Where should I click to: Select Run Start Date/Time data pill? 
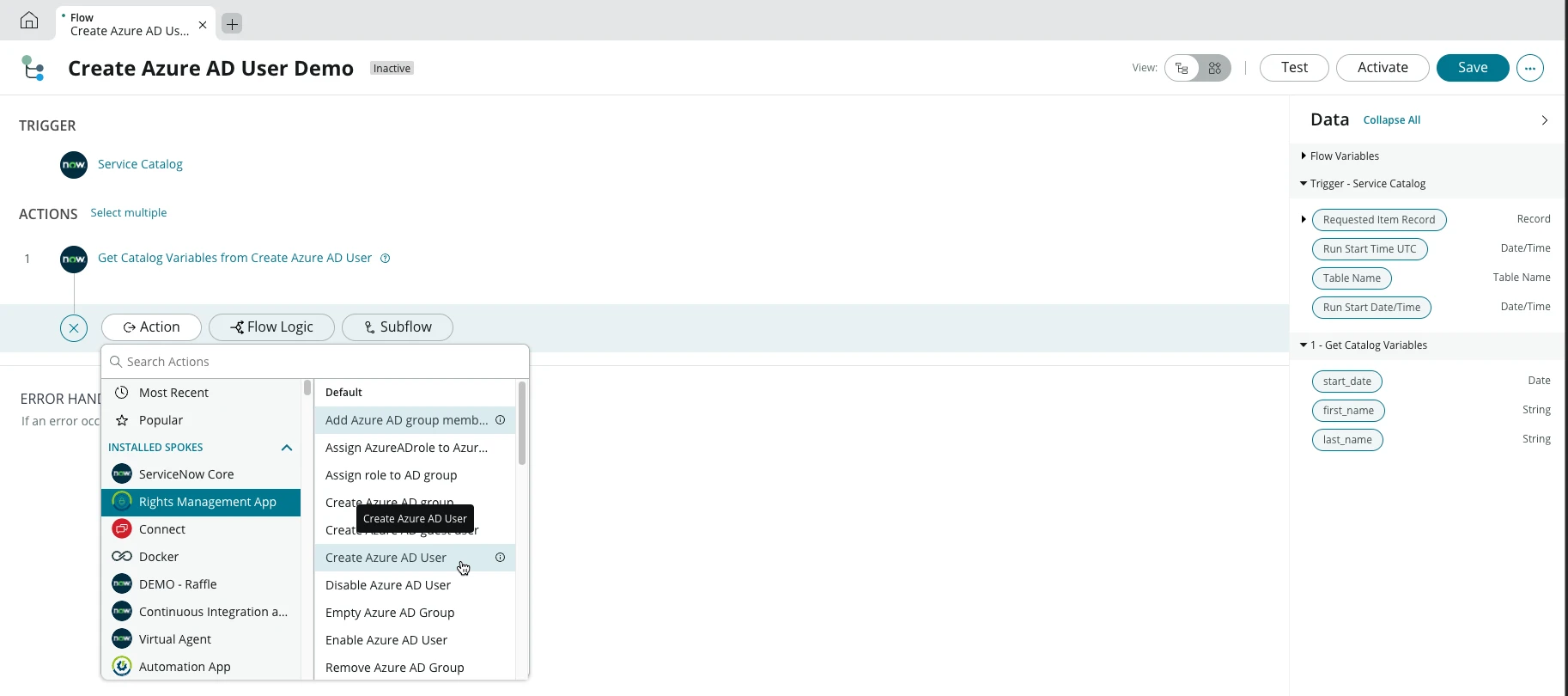pyautogui.click(x=1371, y=308)
